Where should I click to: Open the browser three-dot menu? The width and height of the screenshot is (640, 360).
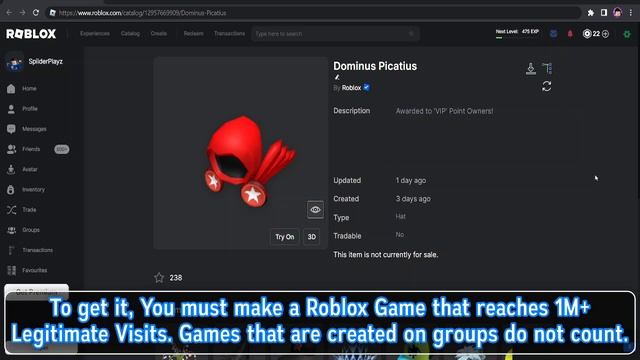(x=631, y=13)
